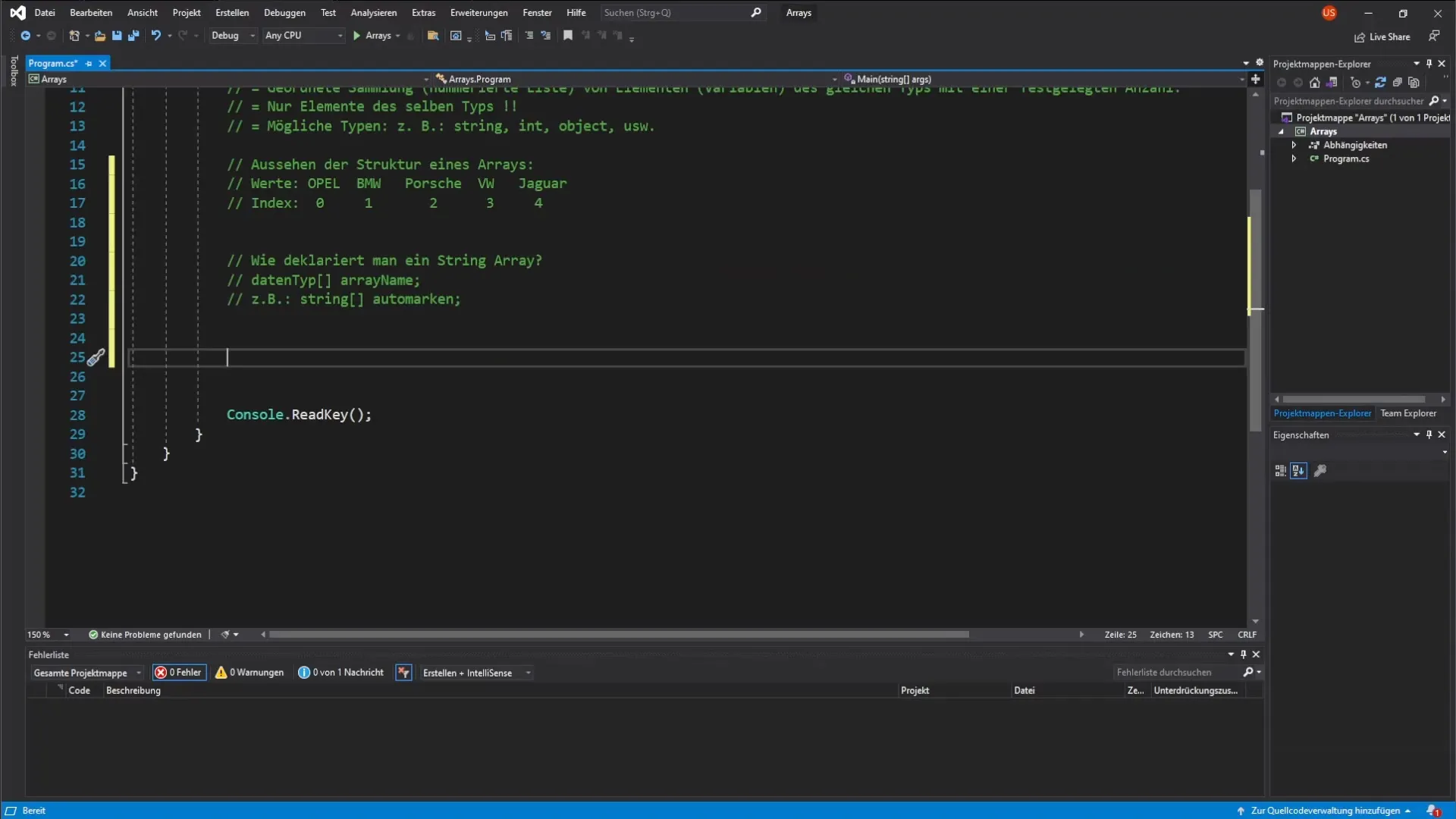Toggle the 0 Fehler errors filter
Screen dimensions: 1456x819
(x=179, y=673)
